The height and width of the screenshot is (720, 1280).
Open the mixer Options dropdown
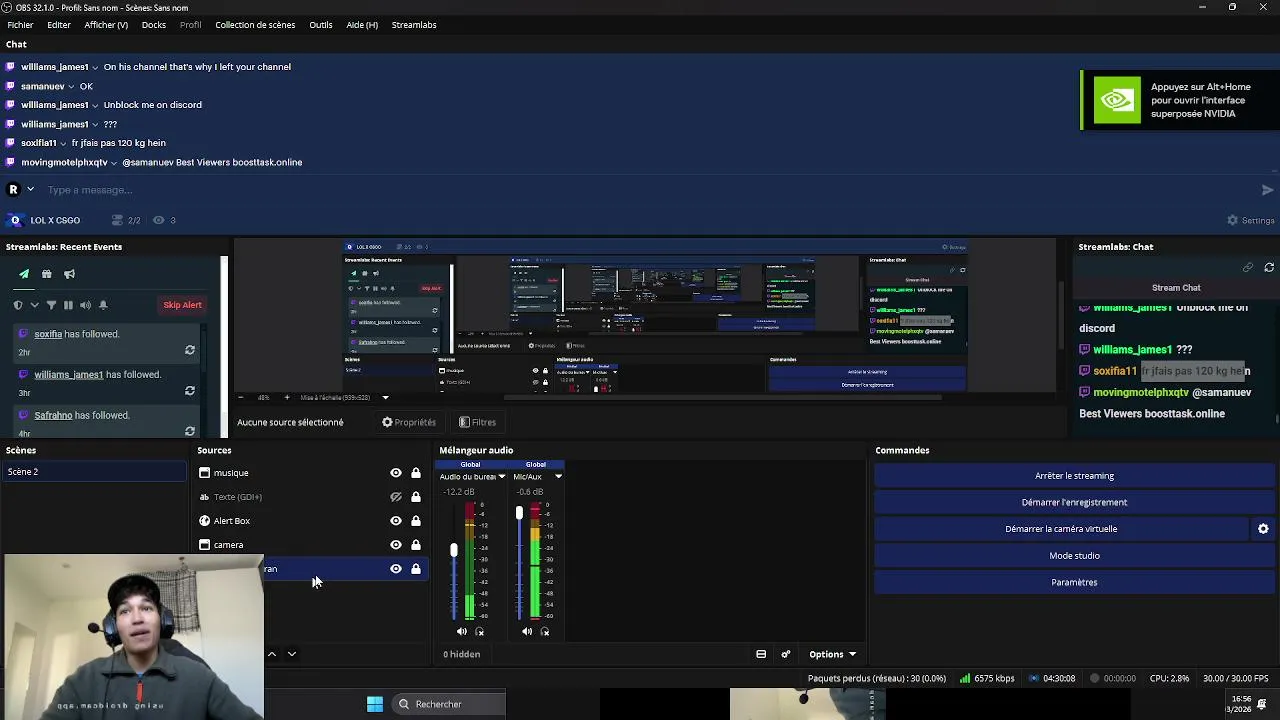point(833,654)
